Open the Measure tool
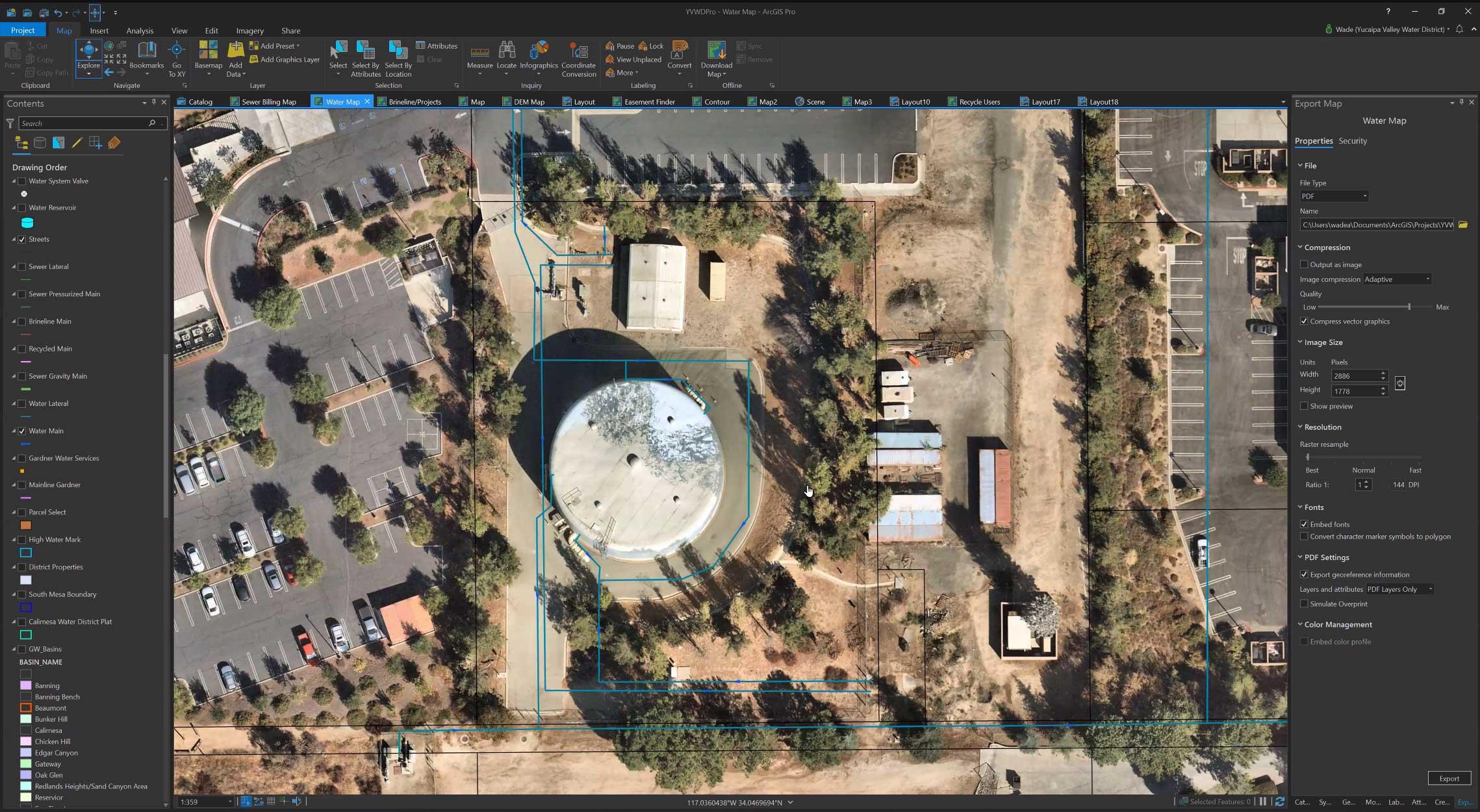This screenshot has width=1480, height=812. tap(479, 58)
